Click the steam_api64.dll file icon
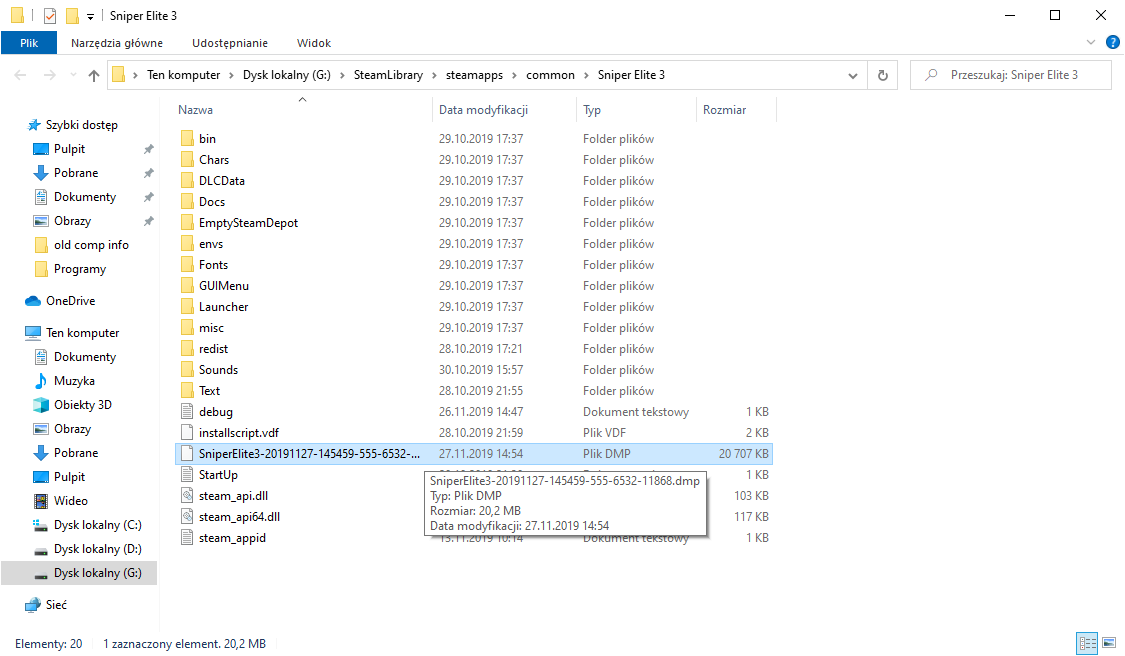The width and height of the screenshot is (1125, 656). (x=187, y=516)
